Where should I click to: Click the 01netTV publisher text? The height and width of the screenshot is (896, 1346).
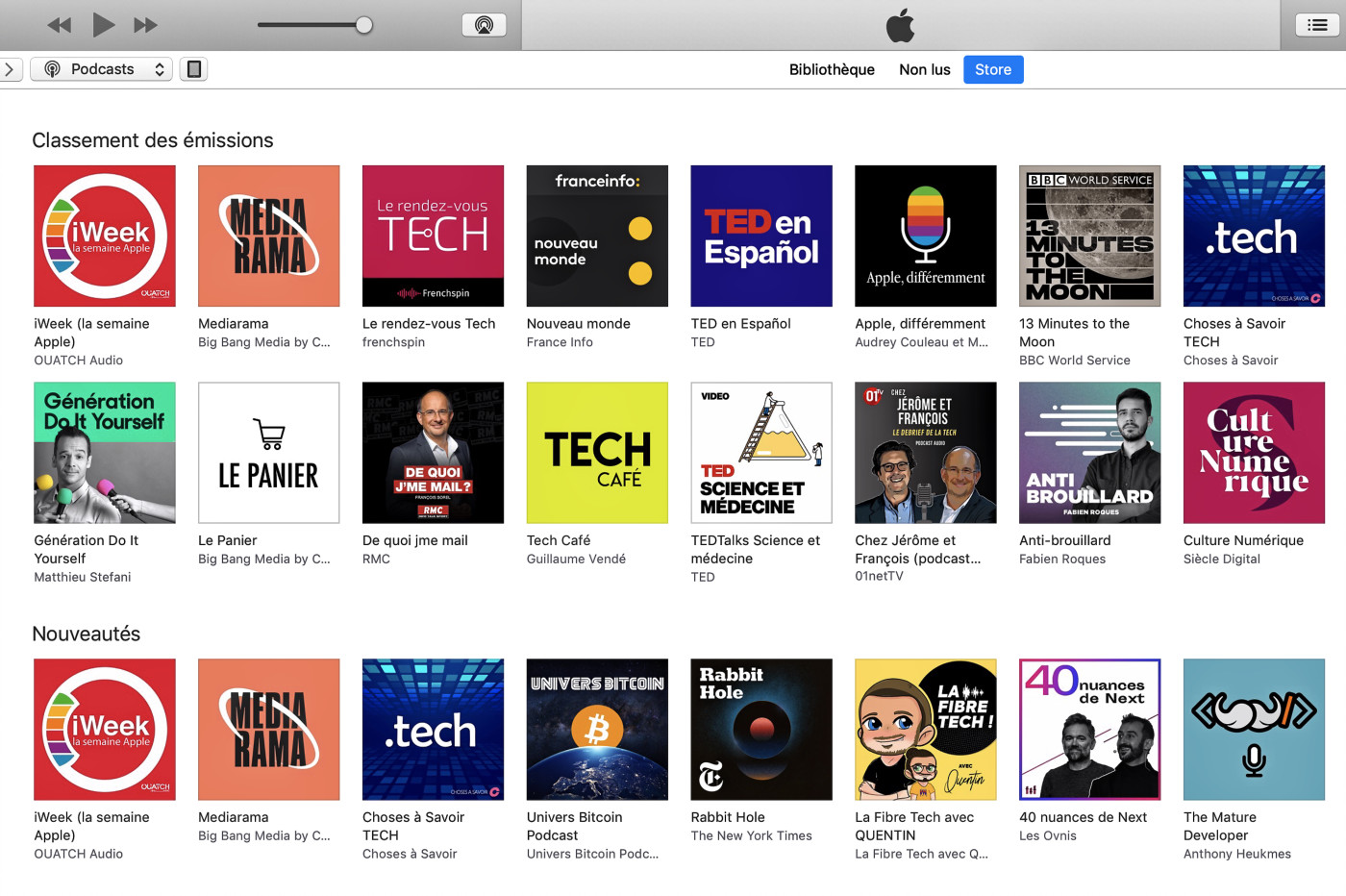click(880, 576)
